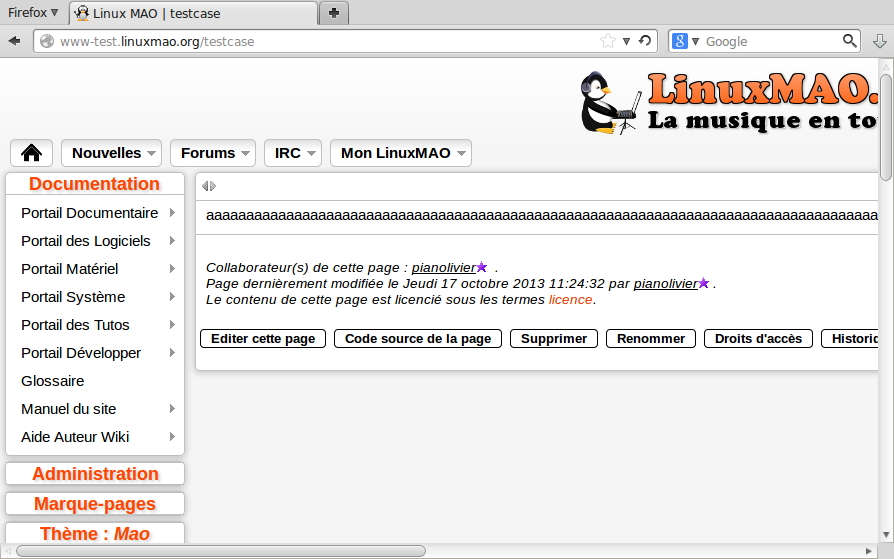Click the Droits d'accès button
Screen dimensions: 894x559
[x=758, y=338]
